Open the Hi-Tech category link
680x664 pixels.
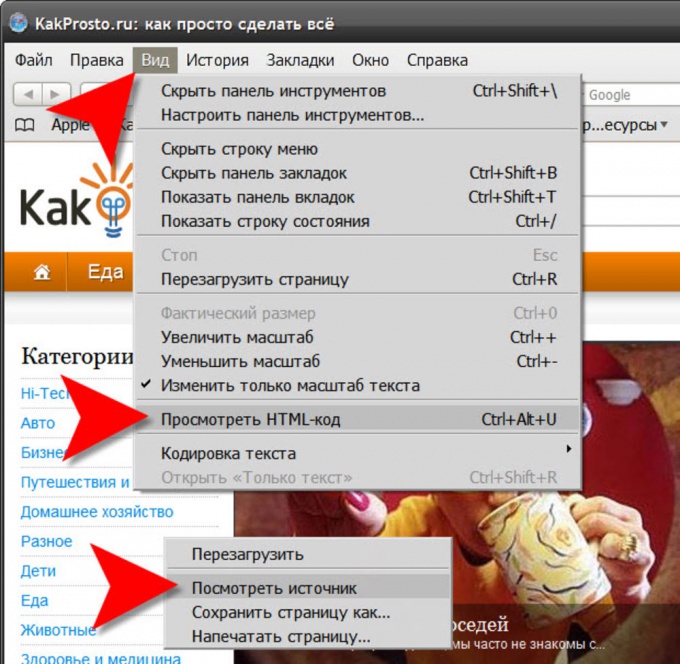46,393
